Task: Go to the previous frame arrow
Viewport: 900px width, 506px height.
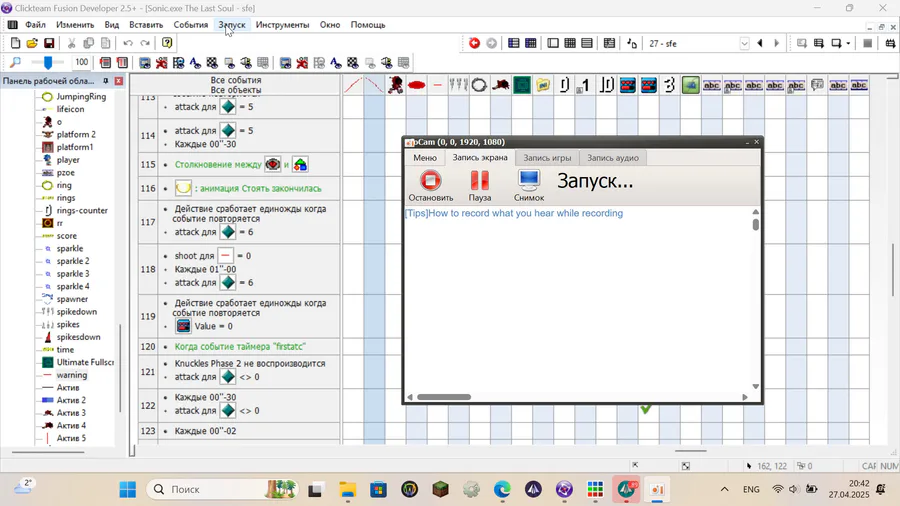Action: coord(760,43)
